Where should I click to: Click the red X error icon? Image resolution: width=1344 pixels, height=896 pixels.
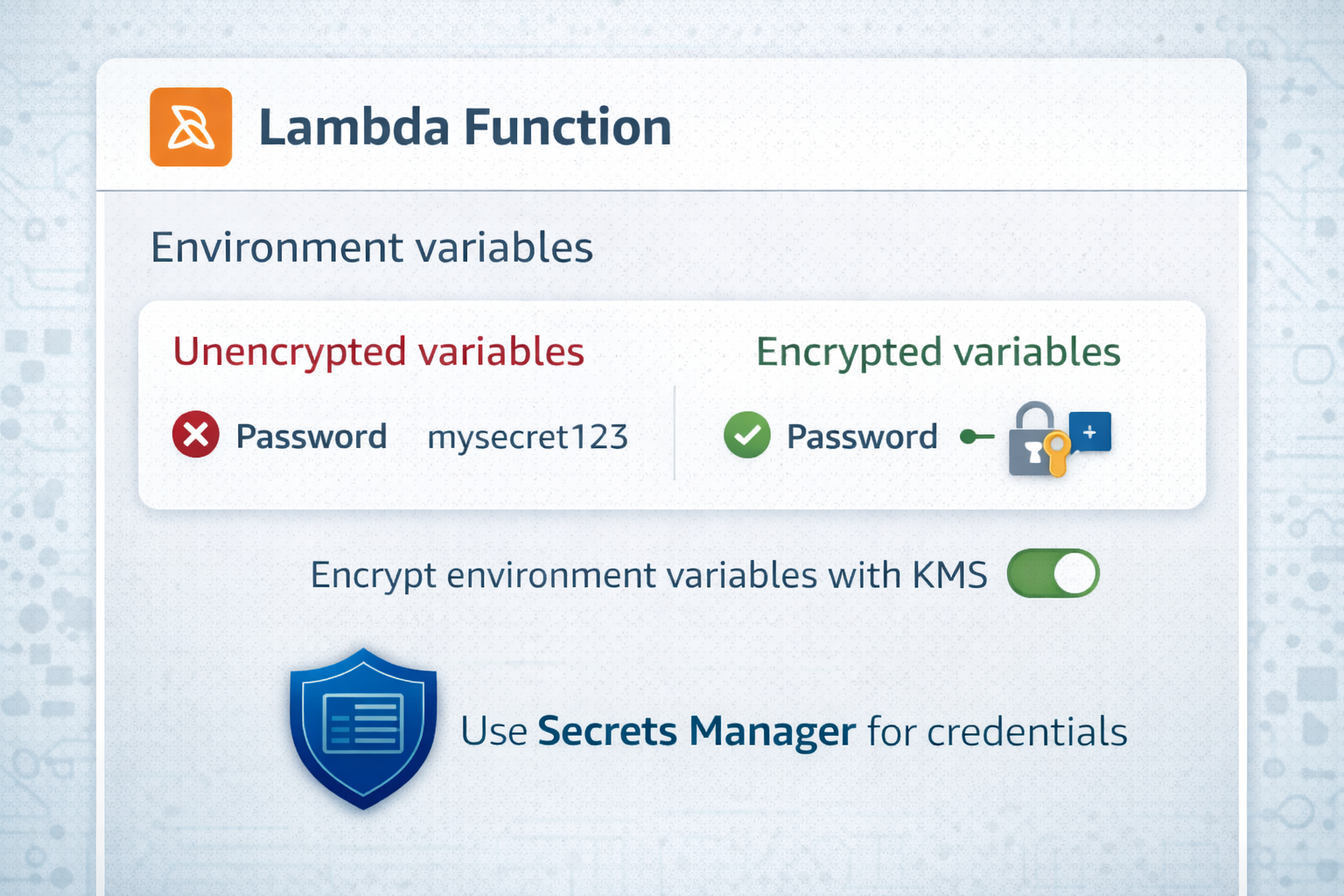tap(196, 435)
